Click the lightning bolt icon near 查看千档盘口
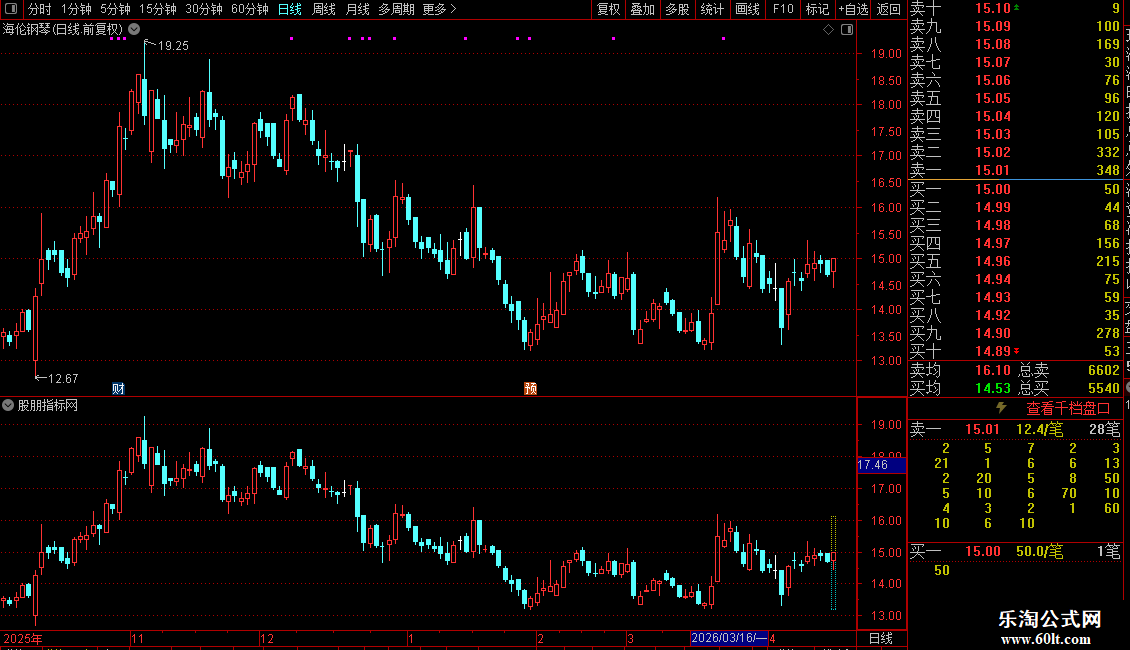 click(1001, 408)
